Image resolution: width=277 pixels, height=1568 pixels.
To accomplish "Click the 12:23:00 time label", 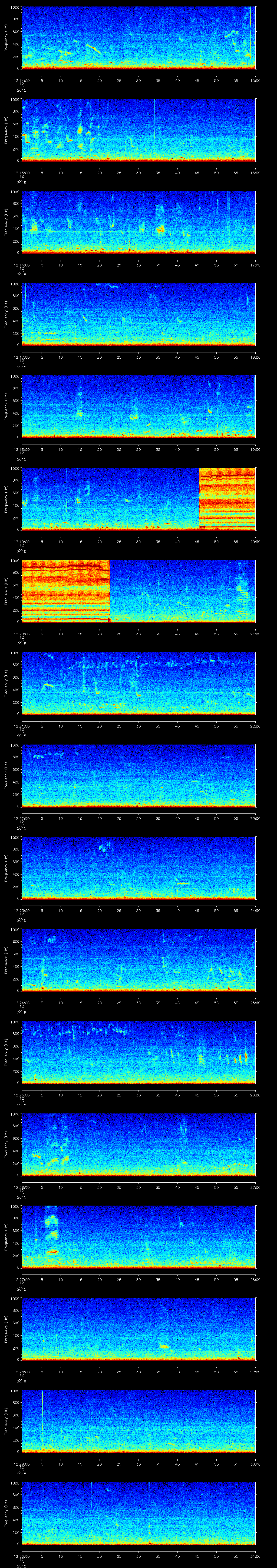I will (x=21, y=910).
